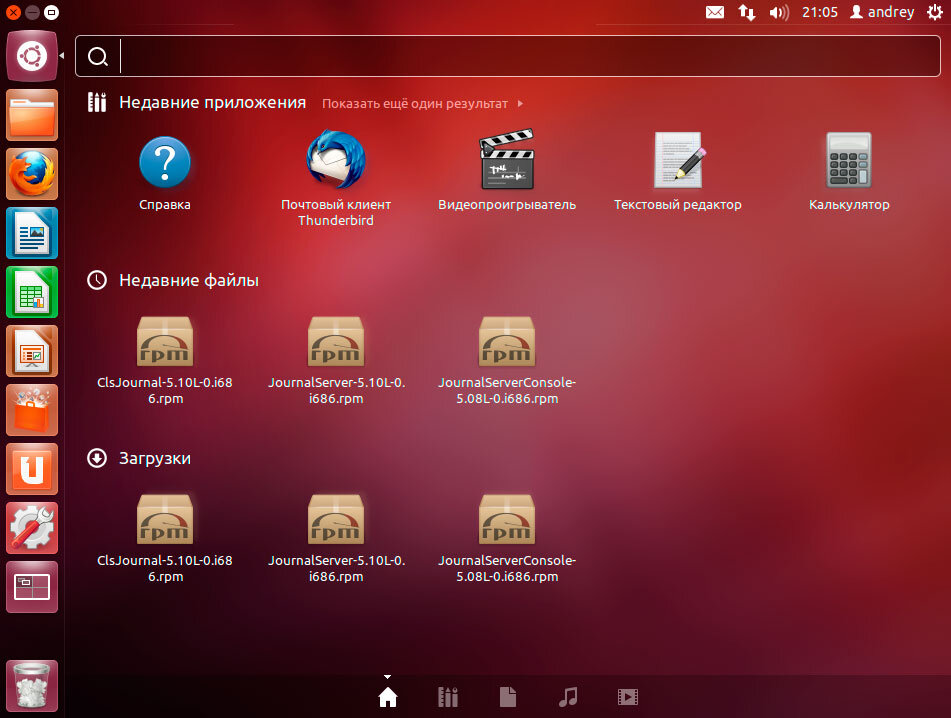951x718 pixels.
Task: Open recent file JournalServer-5.10L-0.i686.rpm
Action: pyautogui.click(x=336, y=361)
